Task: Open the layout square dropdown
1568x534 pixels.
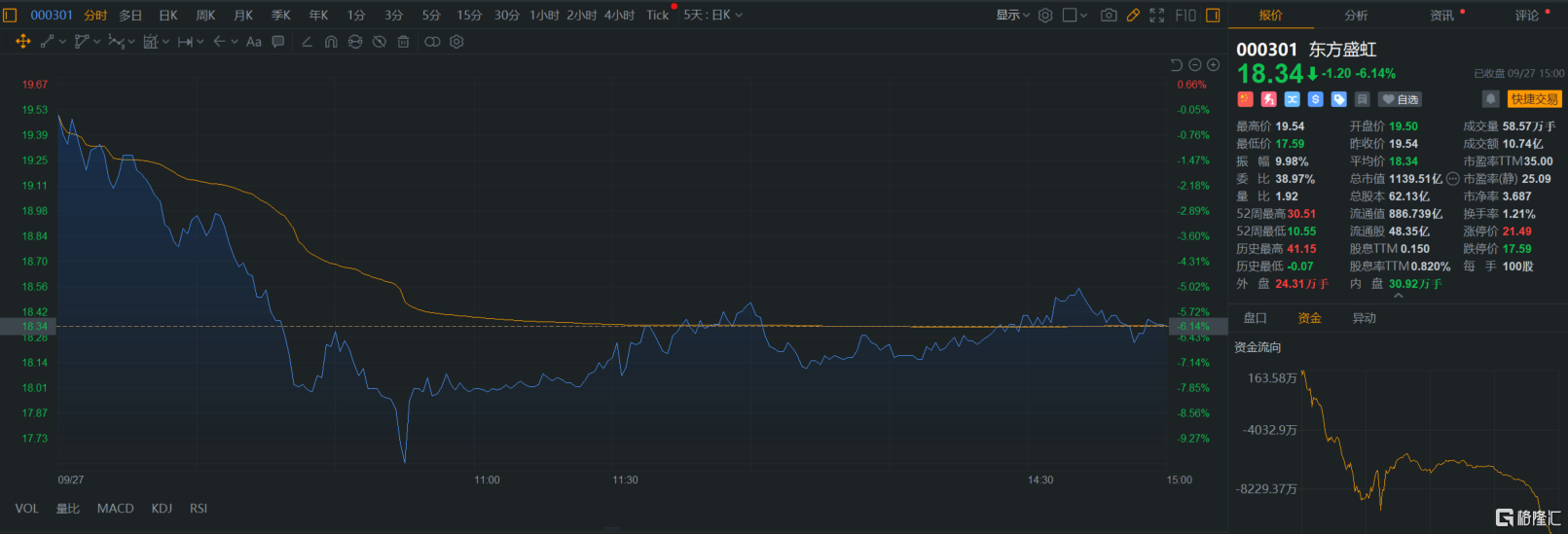Action: coord(1075,15)
